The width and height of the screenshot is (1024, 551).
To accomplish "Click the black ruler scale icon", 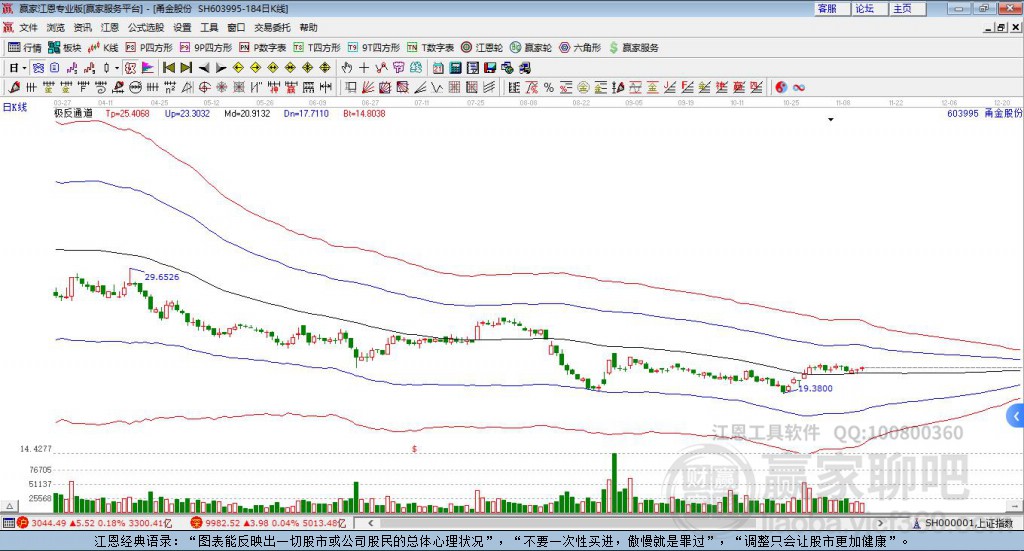I will [514, 87].
